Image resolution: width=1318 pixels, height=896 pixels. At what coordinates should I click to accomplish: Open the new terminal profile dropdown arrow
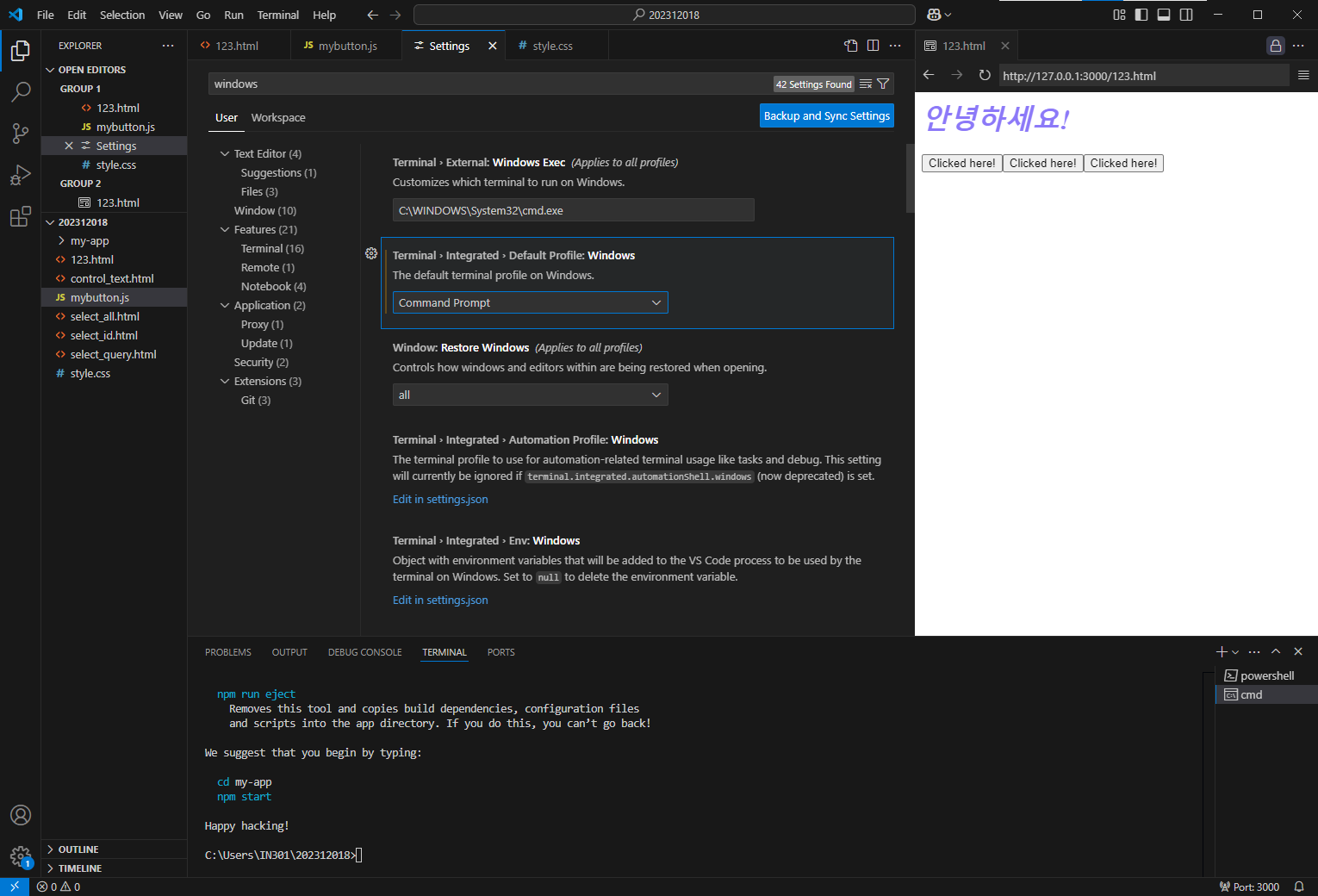point(1235,652)
